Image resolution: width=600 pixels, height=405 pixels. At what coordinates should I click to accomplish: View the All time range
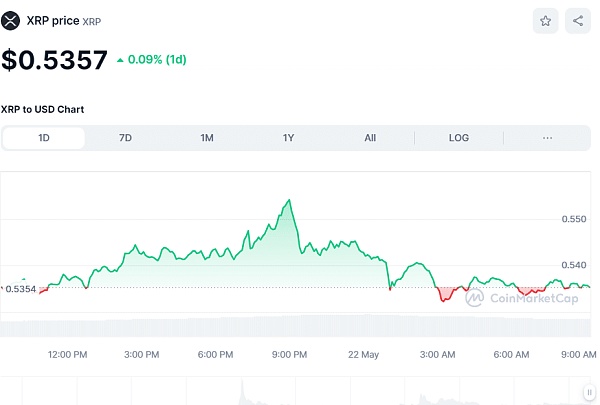pos(370,138)
